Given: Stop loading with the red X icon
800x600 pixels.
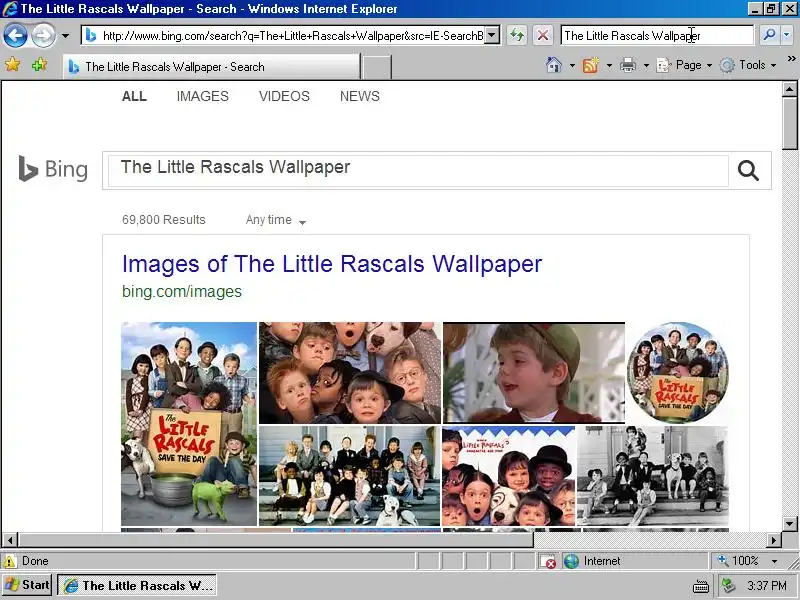Looking at the screenshot, I should [543, 36].
